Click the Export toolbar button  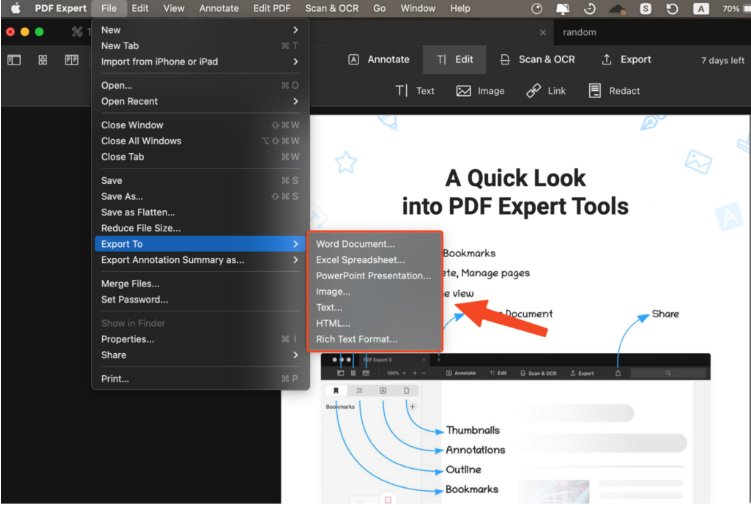click(x=625, y=60)
